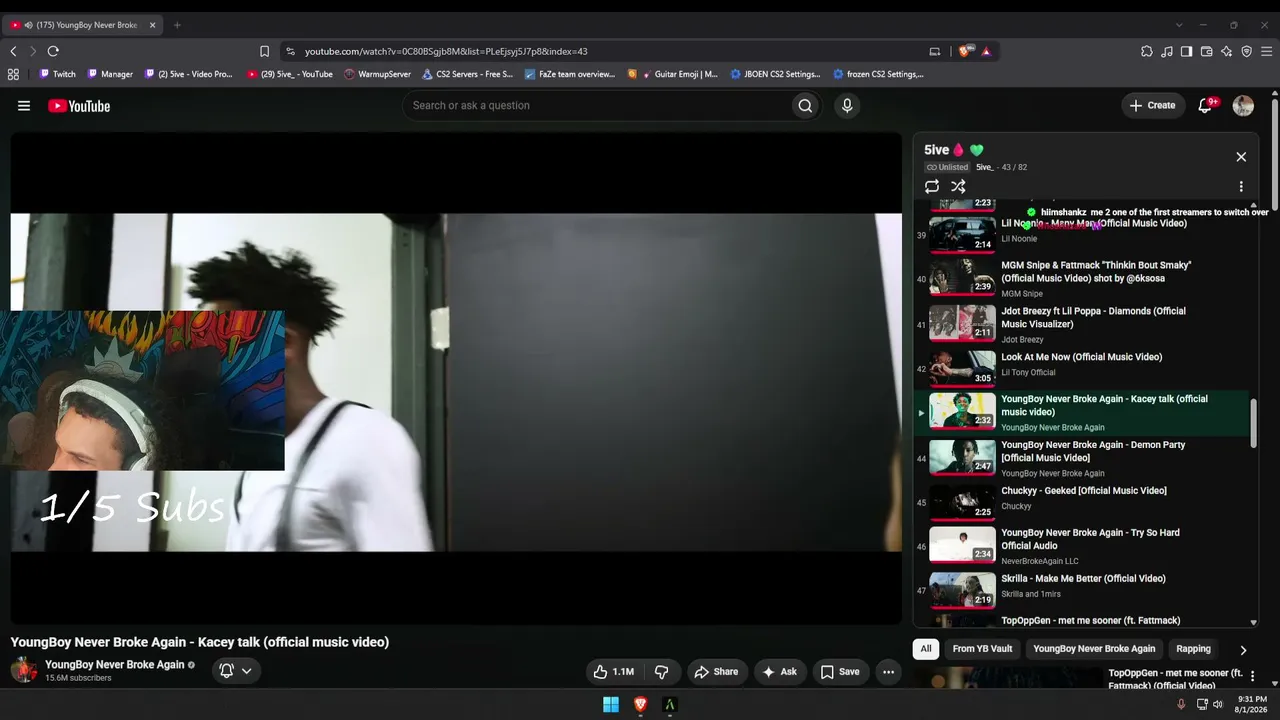Click the video player area
Screen dimensions: 1280x720
coord(456,380)
